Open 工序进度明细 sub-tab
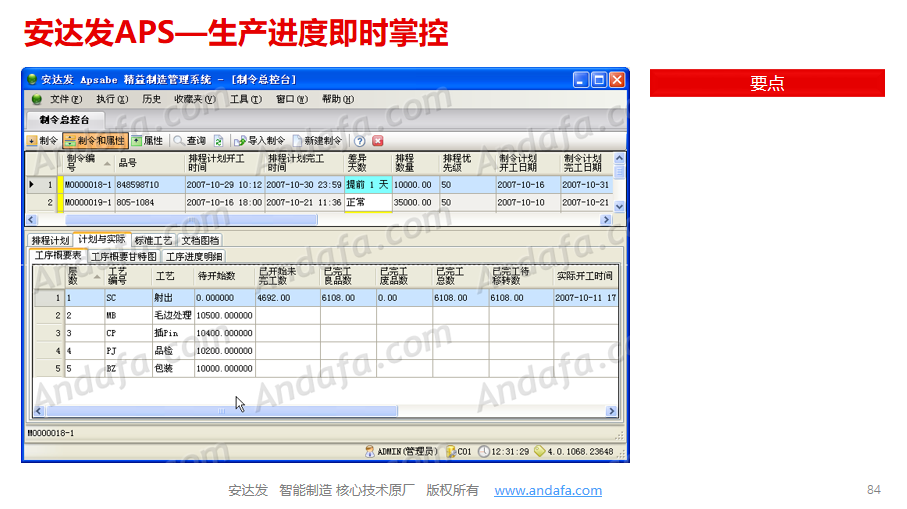Screen dimensions: 907x509 (x=194, y=256)
